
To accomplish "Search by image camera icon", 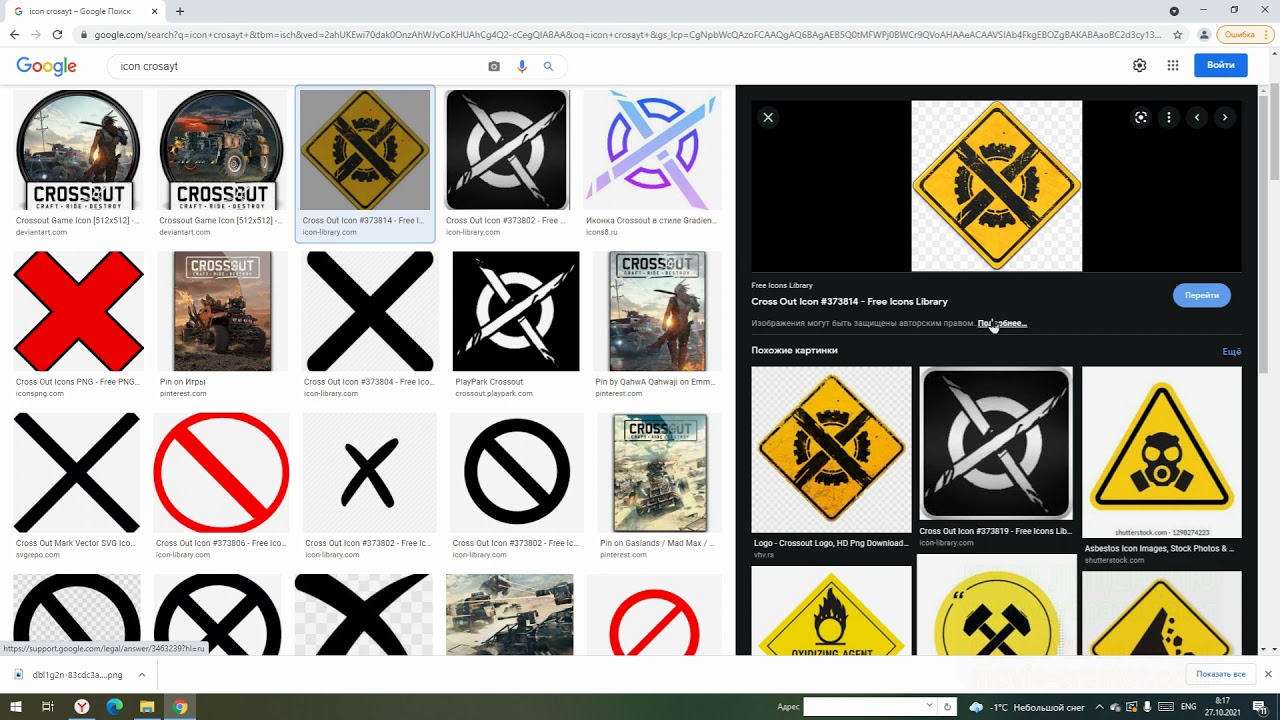I will [x=494, y=66].
